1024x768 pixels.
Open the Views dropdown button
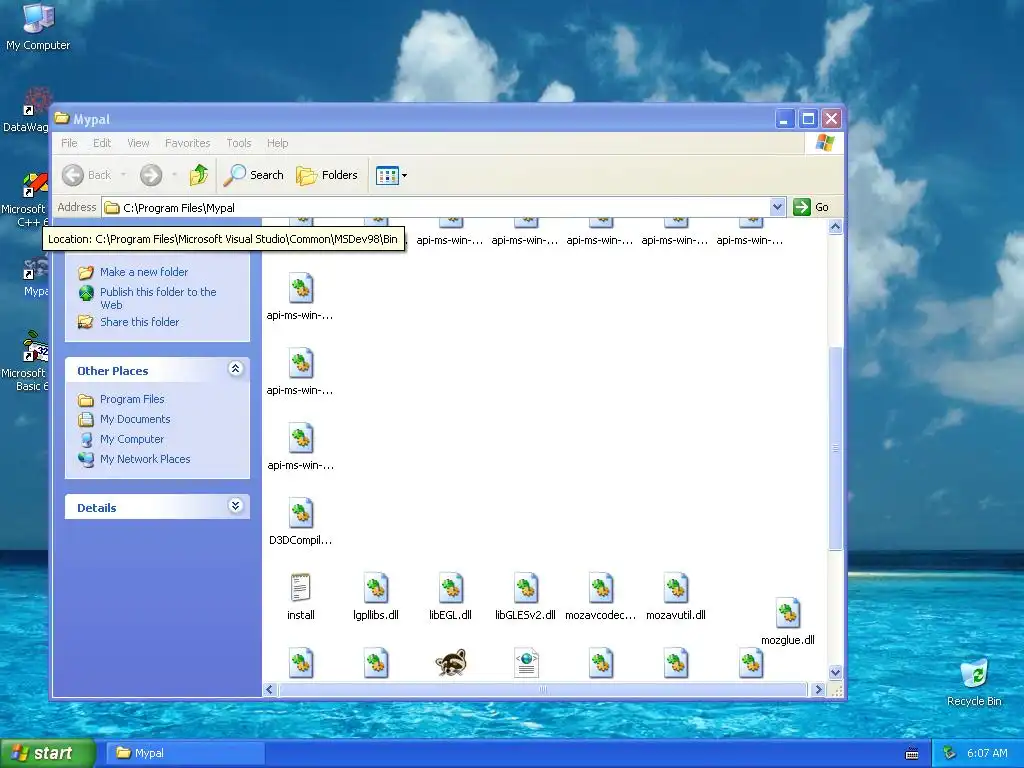coord(391,175)
